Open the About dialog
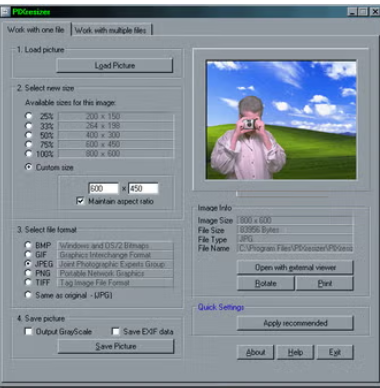Screen dimensions: 380x388 pos(255,352)
